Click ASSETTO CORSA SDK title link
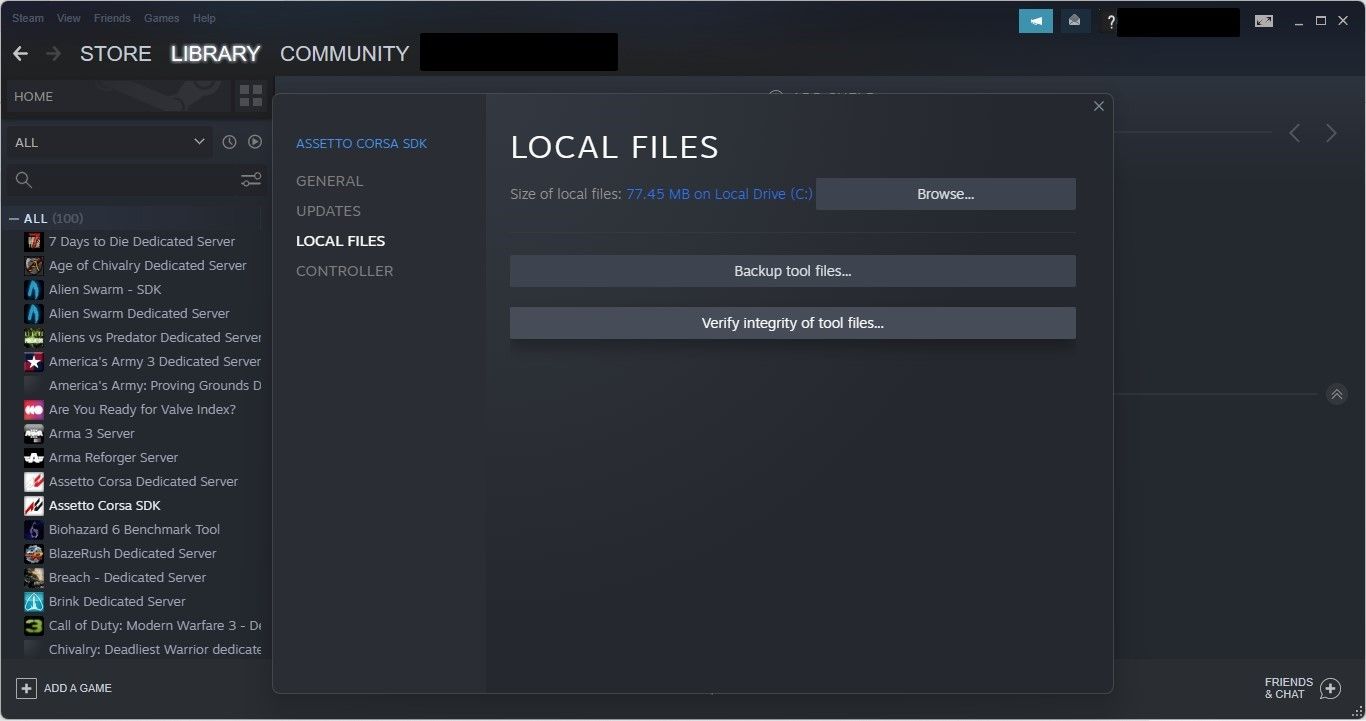The width and height of the screenshot is (1366, 721). click(x=362, y=144)
